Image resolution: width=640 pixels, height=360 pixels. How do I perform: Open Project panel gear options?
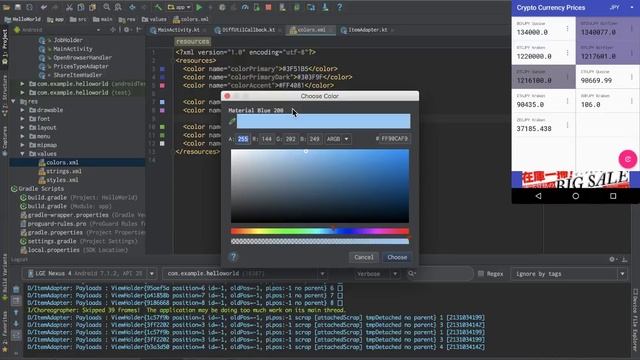127,30
